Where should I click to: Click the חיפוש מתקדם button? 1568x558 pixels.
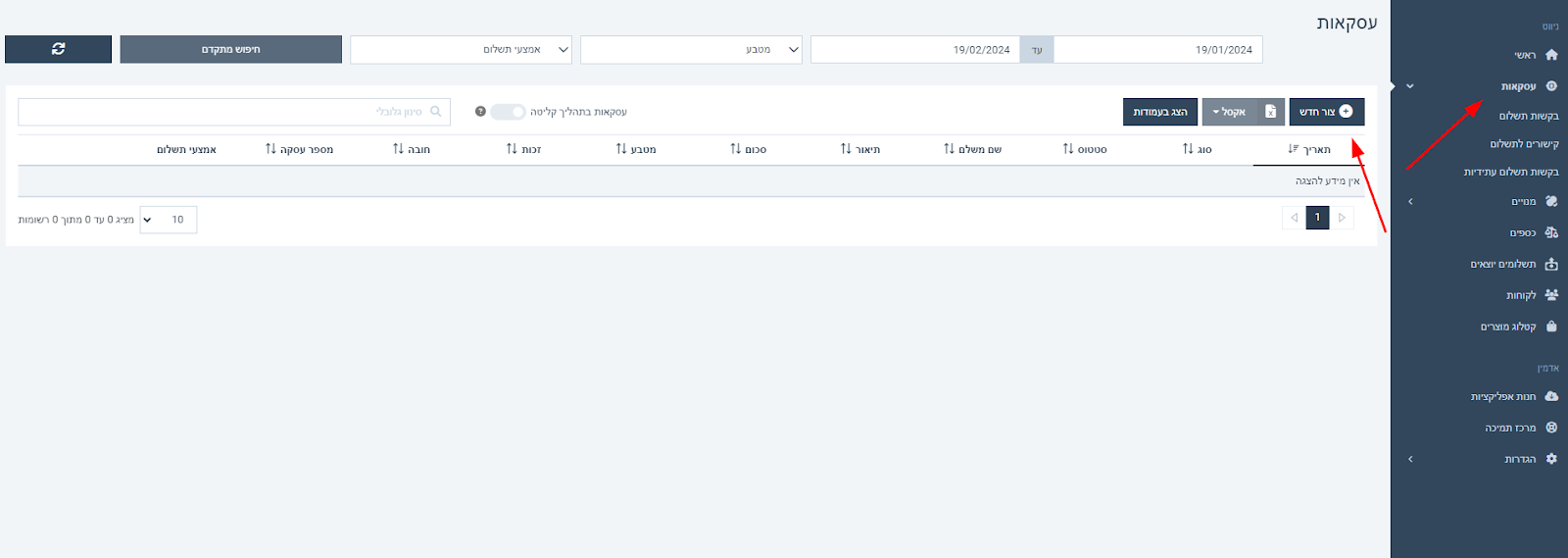(x=230, y=50)
